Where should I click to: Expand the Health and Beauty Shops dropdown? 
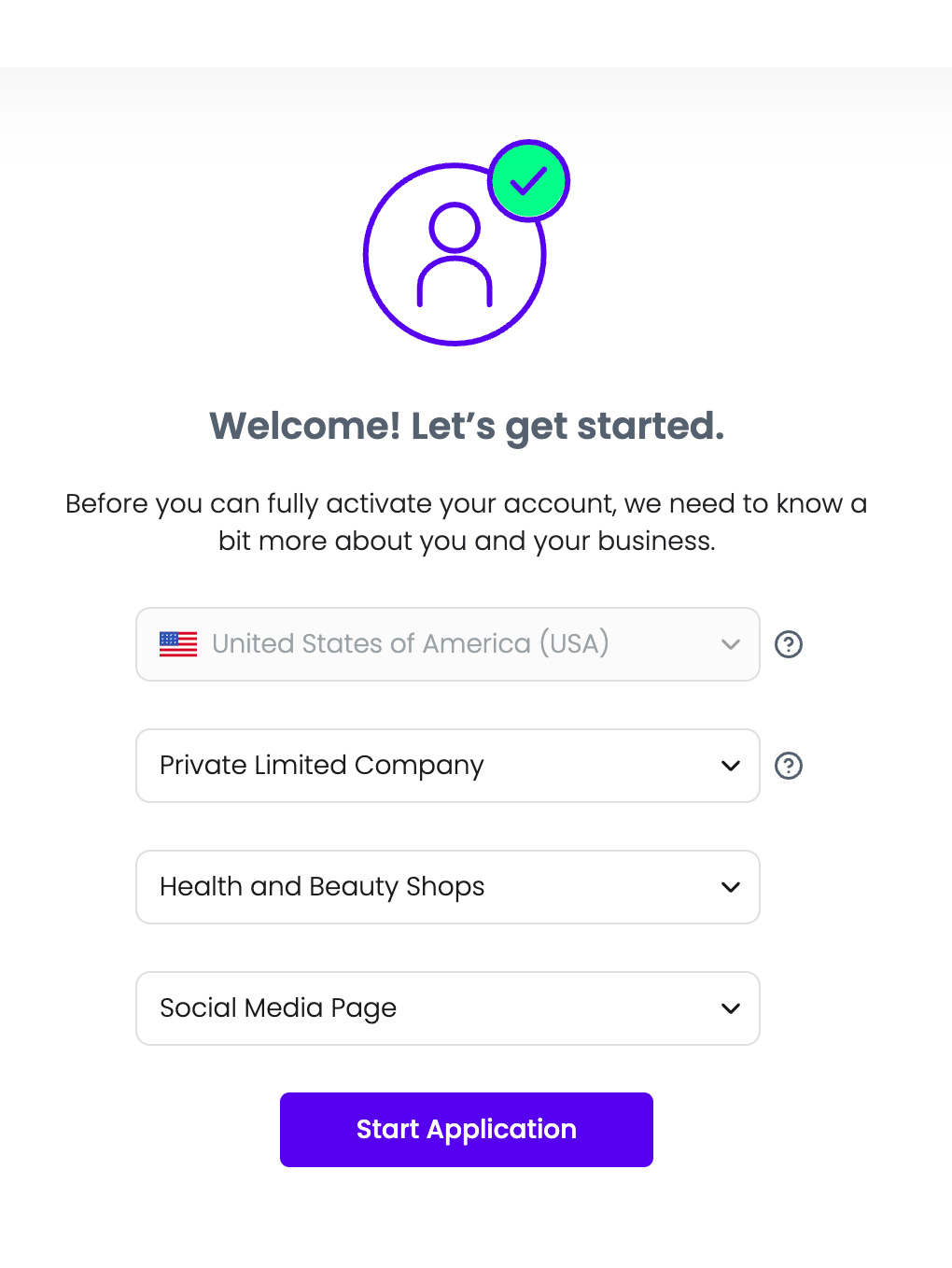(x=411, y=887)
